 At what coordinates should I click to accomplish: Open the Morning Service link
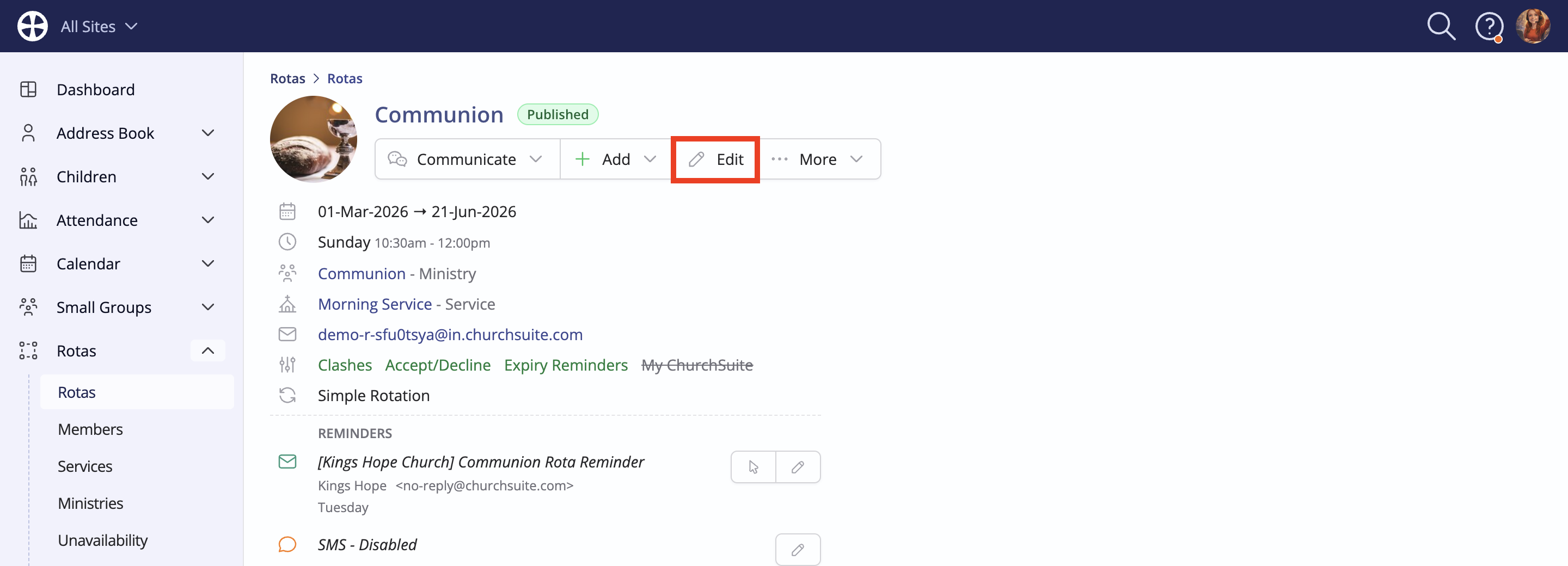[x=375, y=304]
